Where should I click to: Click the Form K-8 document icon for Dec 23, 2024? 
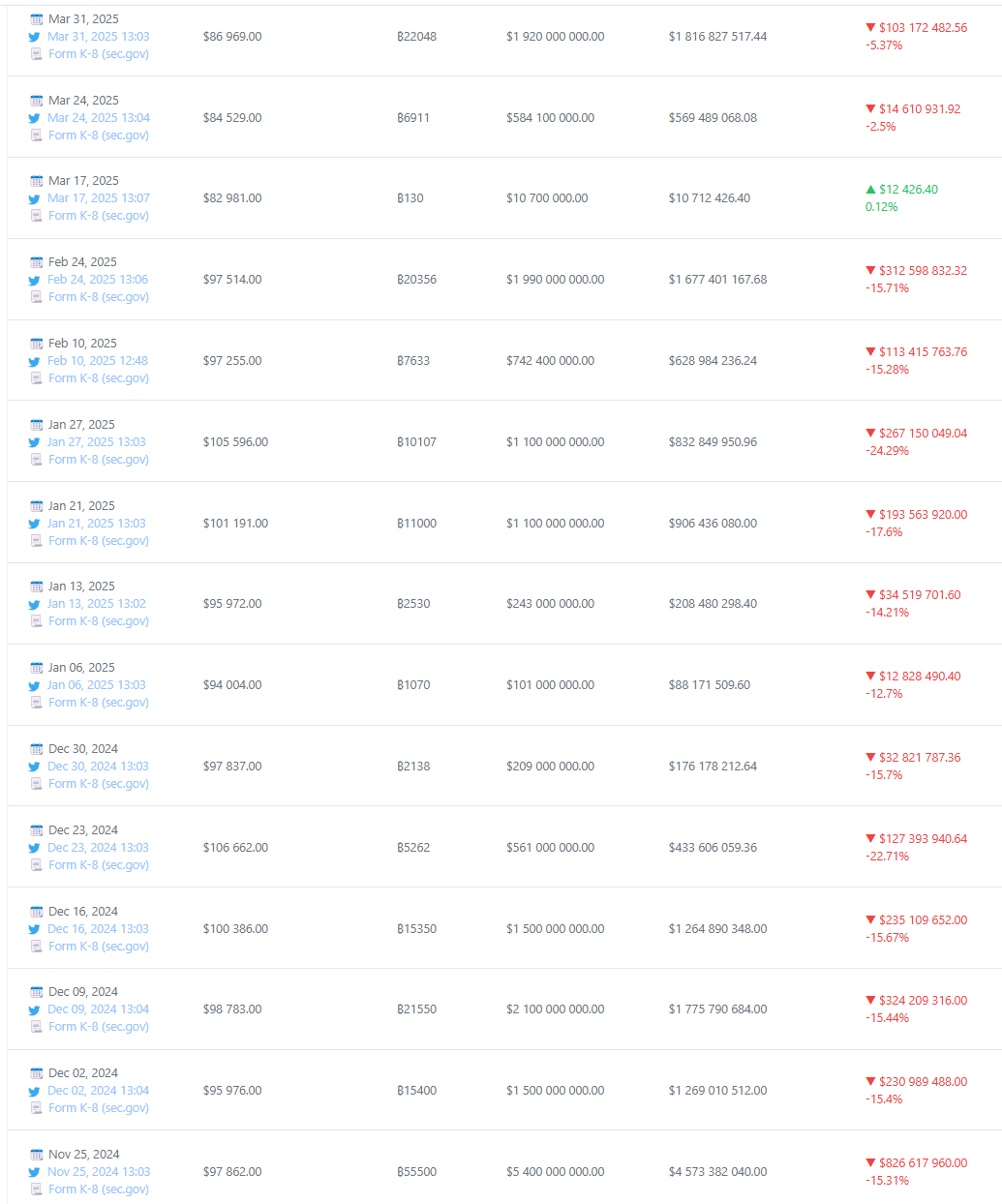tap(37, 865)
